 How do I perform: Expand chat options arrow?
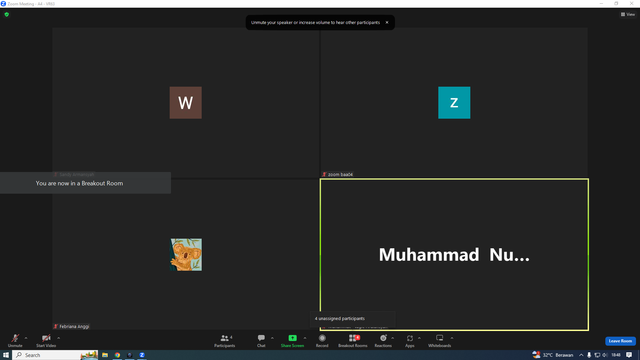pyautogui.click(x=272, y=338)
